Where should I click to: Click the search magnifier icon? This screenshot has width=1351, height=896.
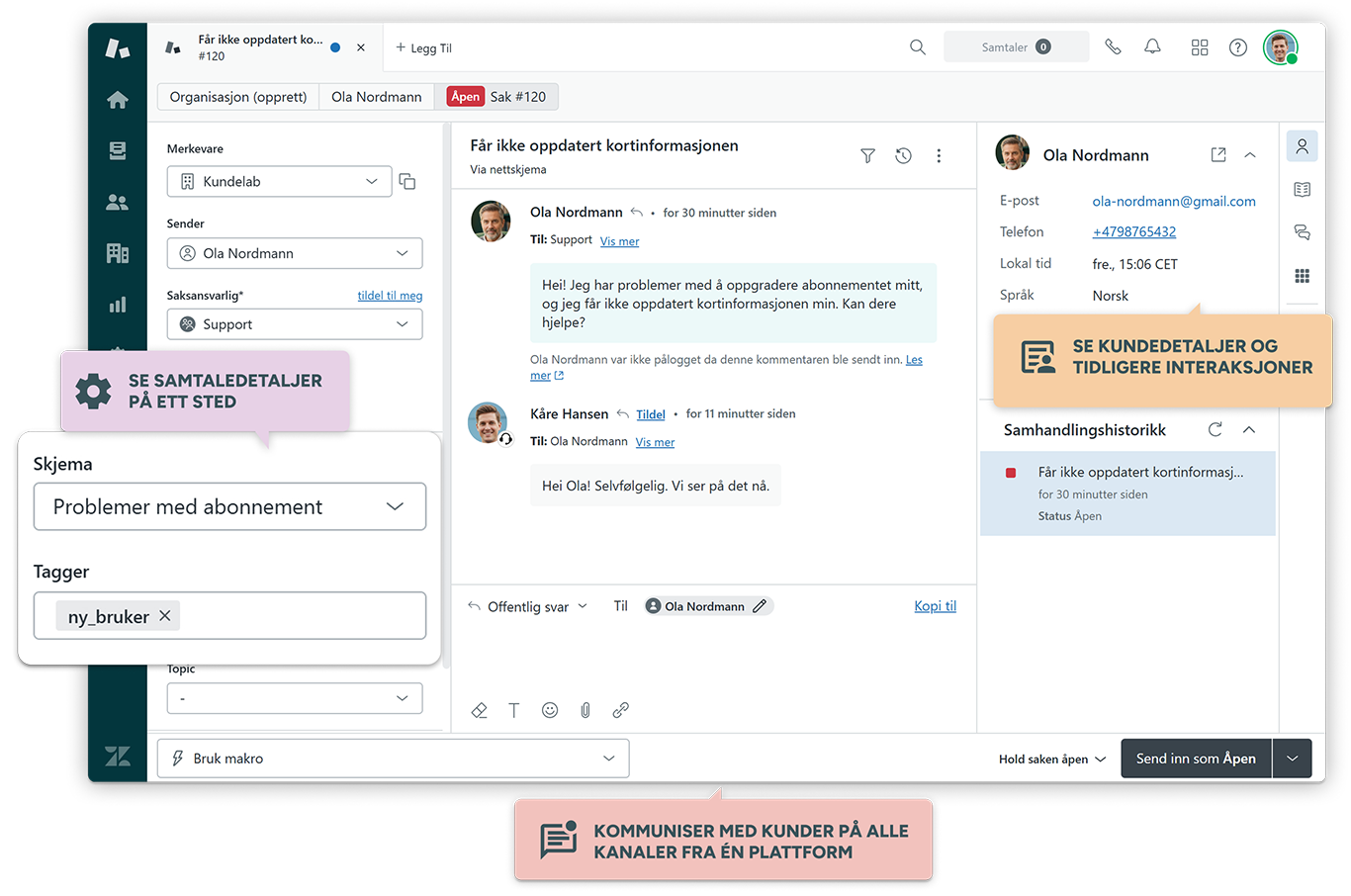pos(917,47)
